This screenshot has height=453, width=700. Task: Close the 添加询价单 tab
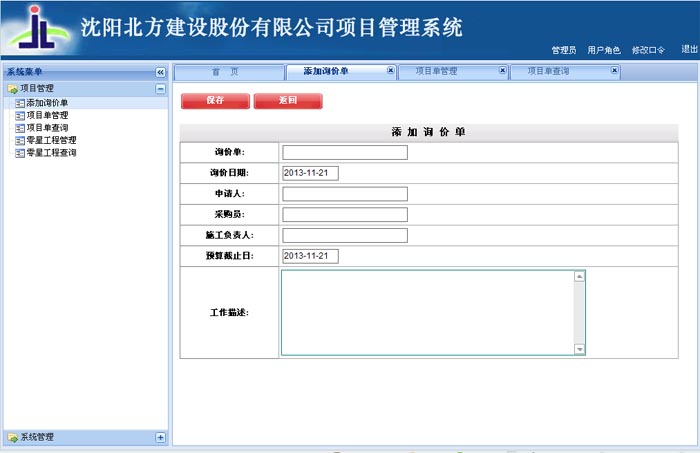click(x=390, y=71)
